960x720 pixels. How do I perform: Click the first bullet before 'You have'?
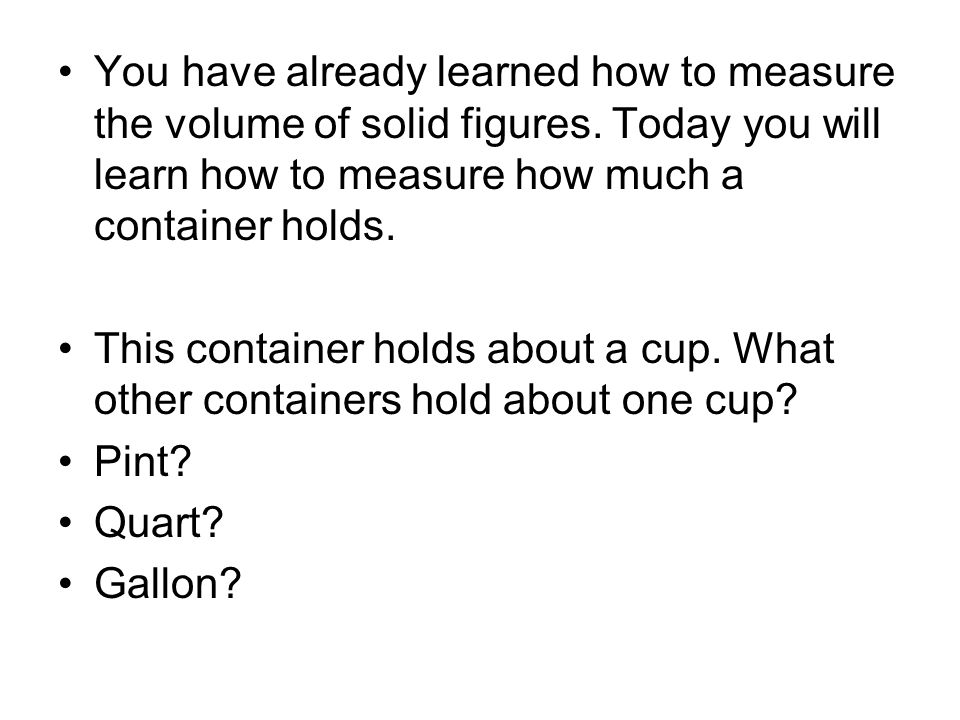coord(66,72)
